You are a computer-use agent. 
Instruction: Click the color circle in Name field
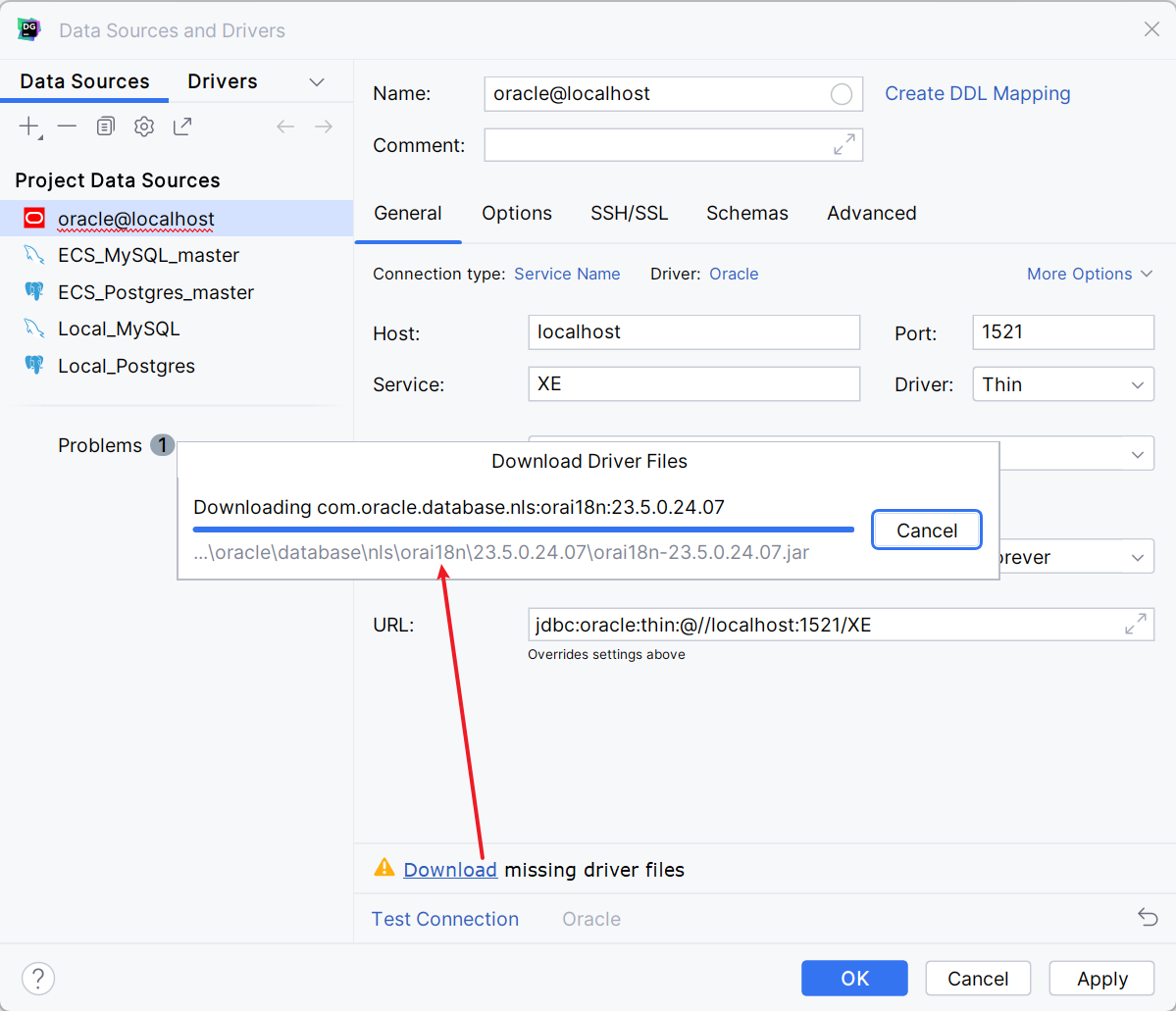tap(841, 94)
